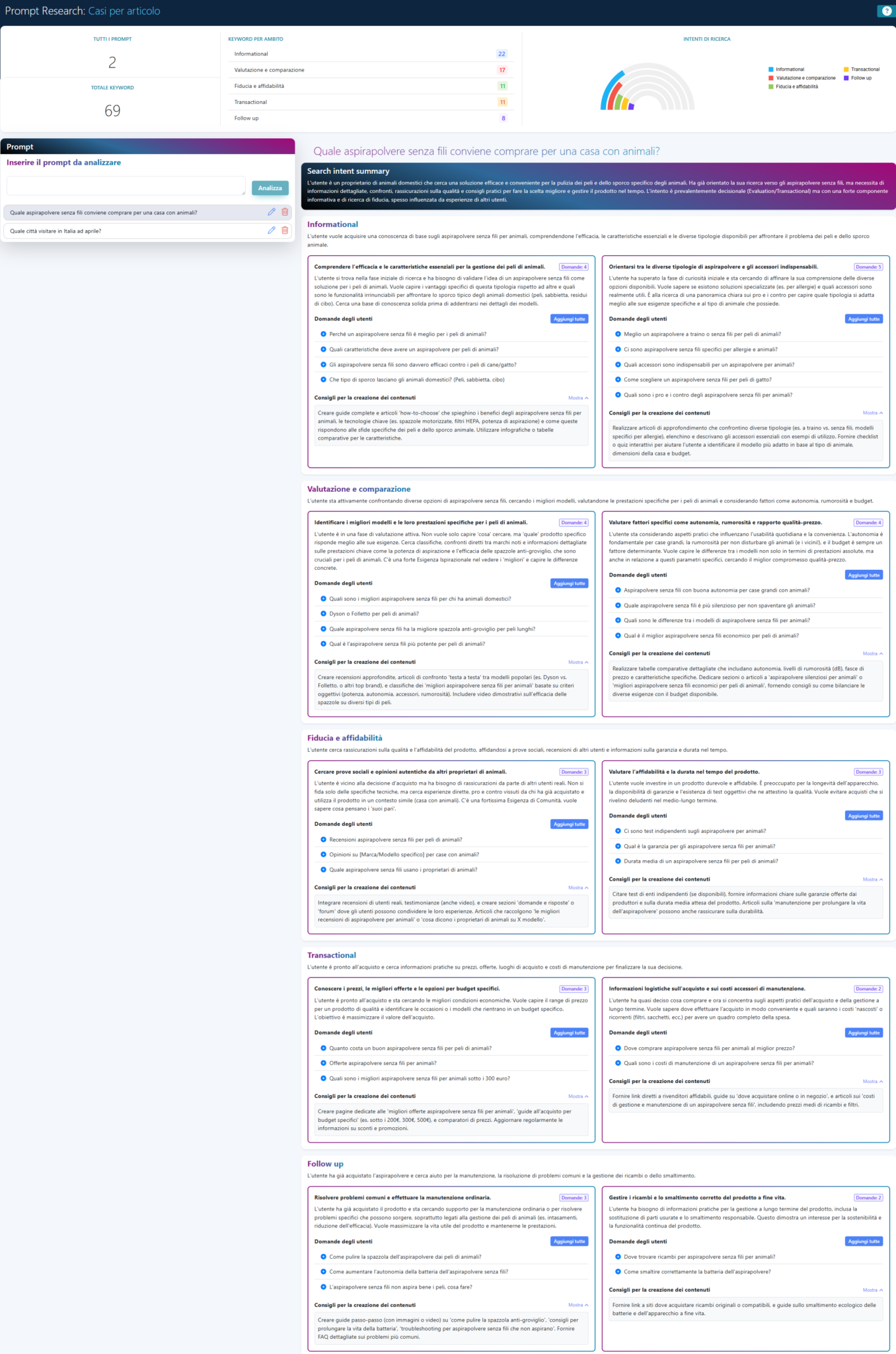Screen dimensions: 896x1354
Task: Click pencil icon for Italia ad aprile prompt
Action: [272, 231]
